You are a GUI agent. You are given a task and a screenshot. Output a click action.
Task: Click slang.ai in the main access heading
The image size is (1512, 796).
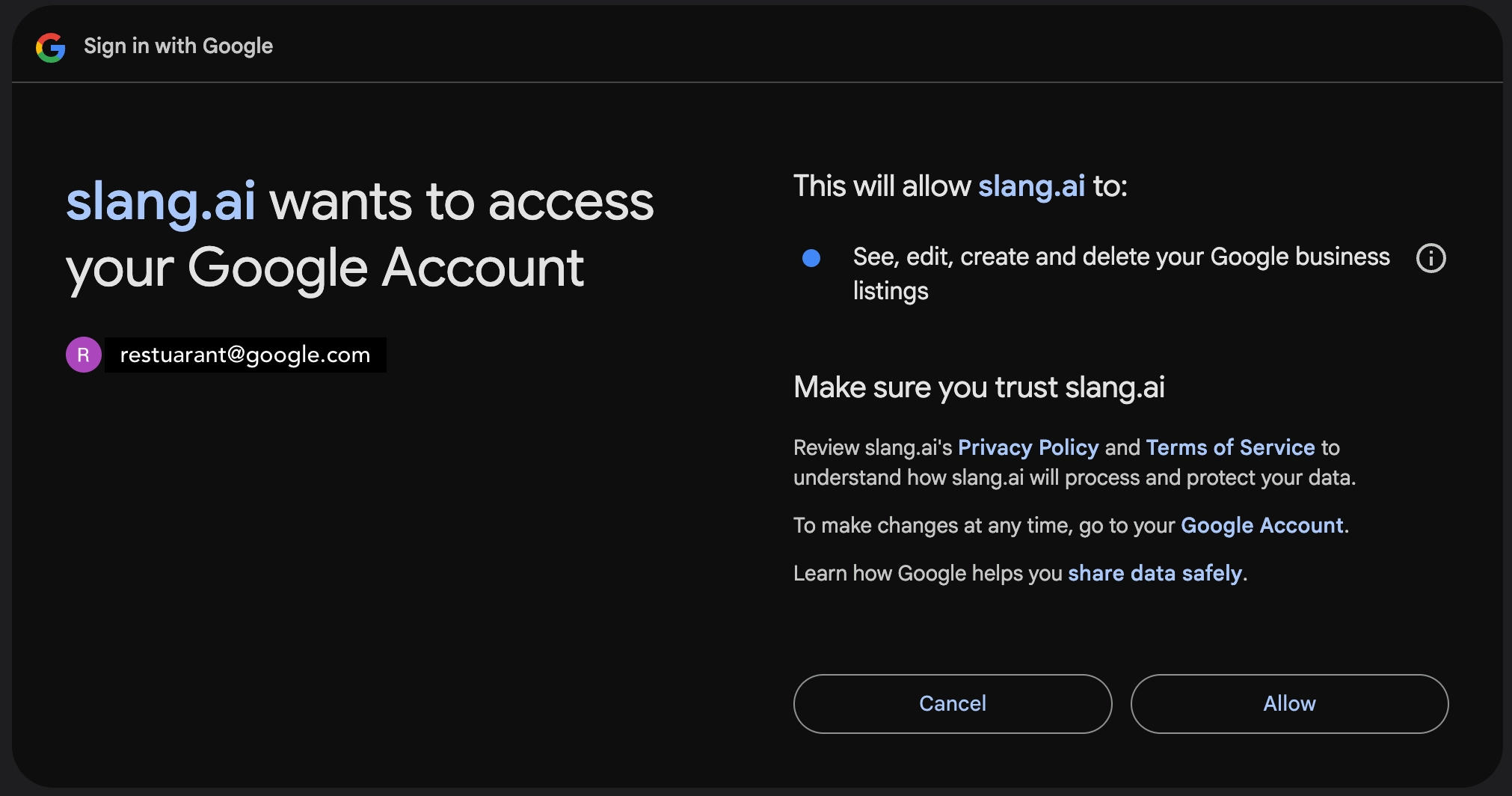click(161, 202)
